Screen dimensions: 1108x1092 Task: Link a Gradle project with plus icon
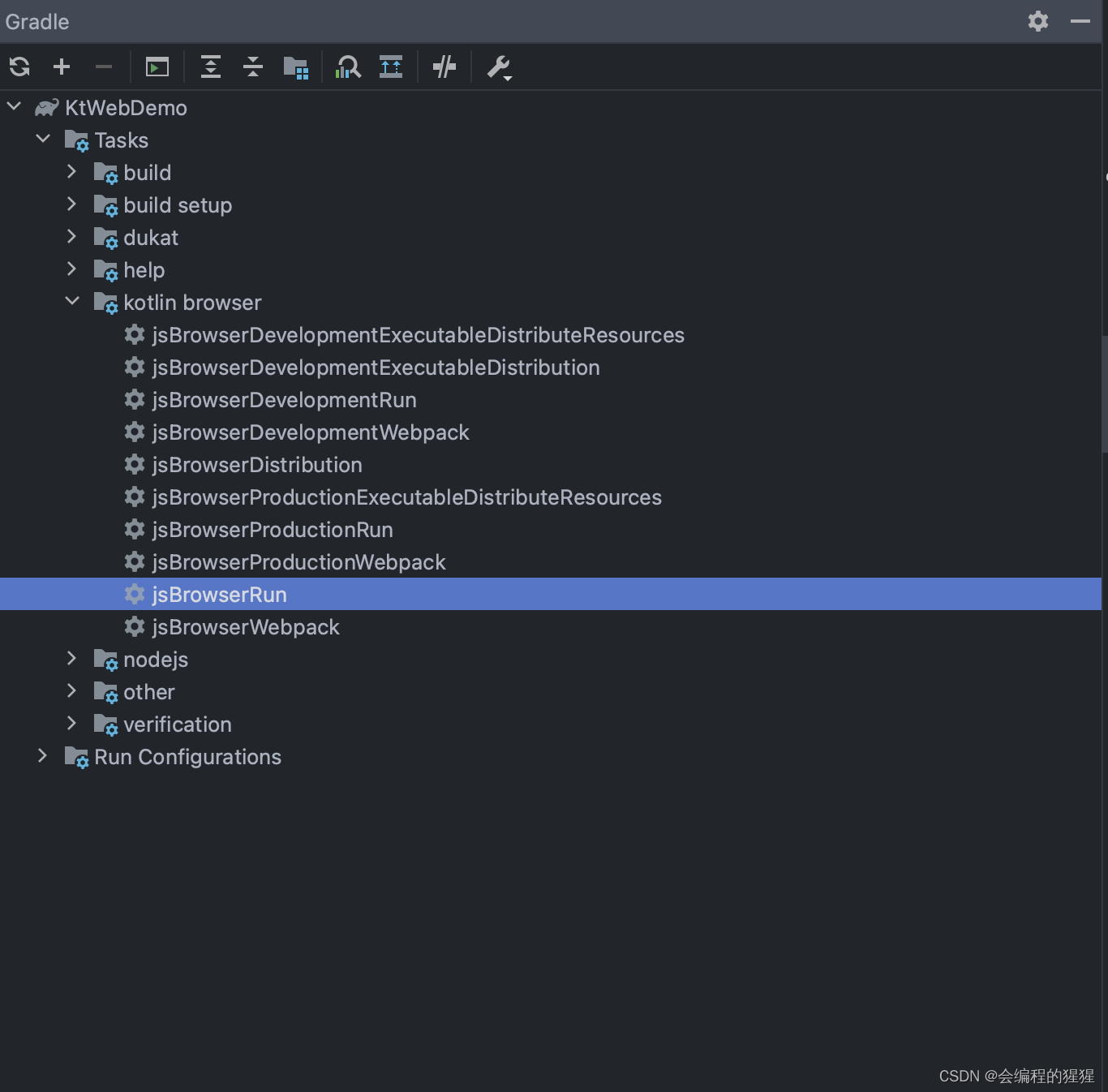[62, 67]
